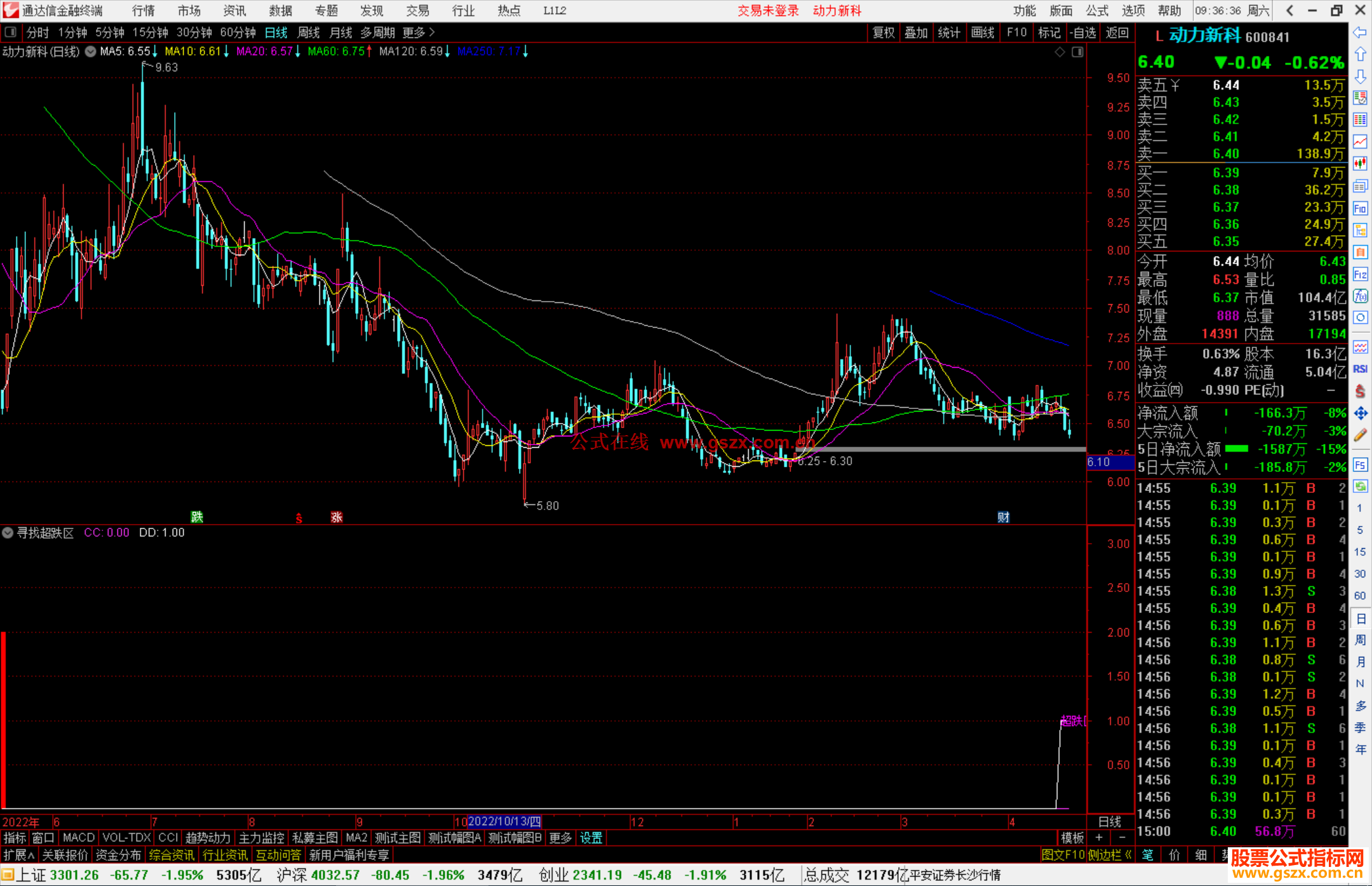Click the 画线 draw line button
Image resolution: width=1372 pixels, height=886 pixels.
[982, 32]
